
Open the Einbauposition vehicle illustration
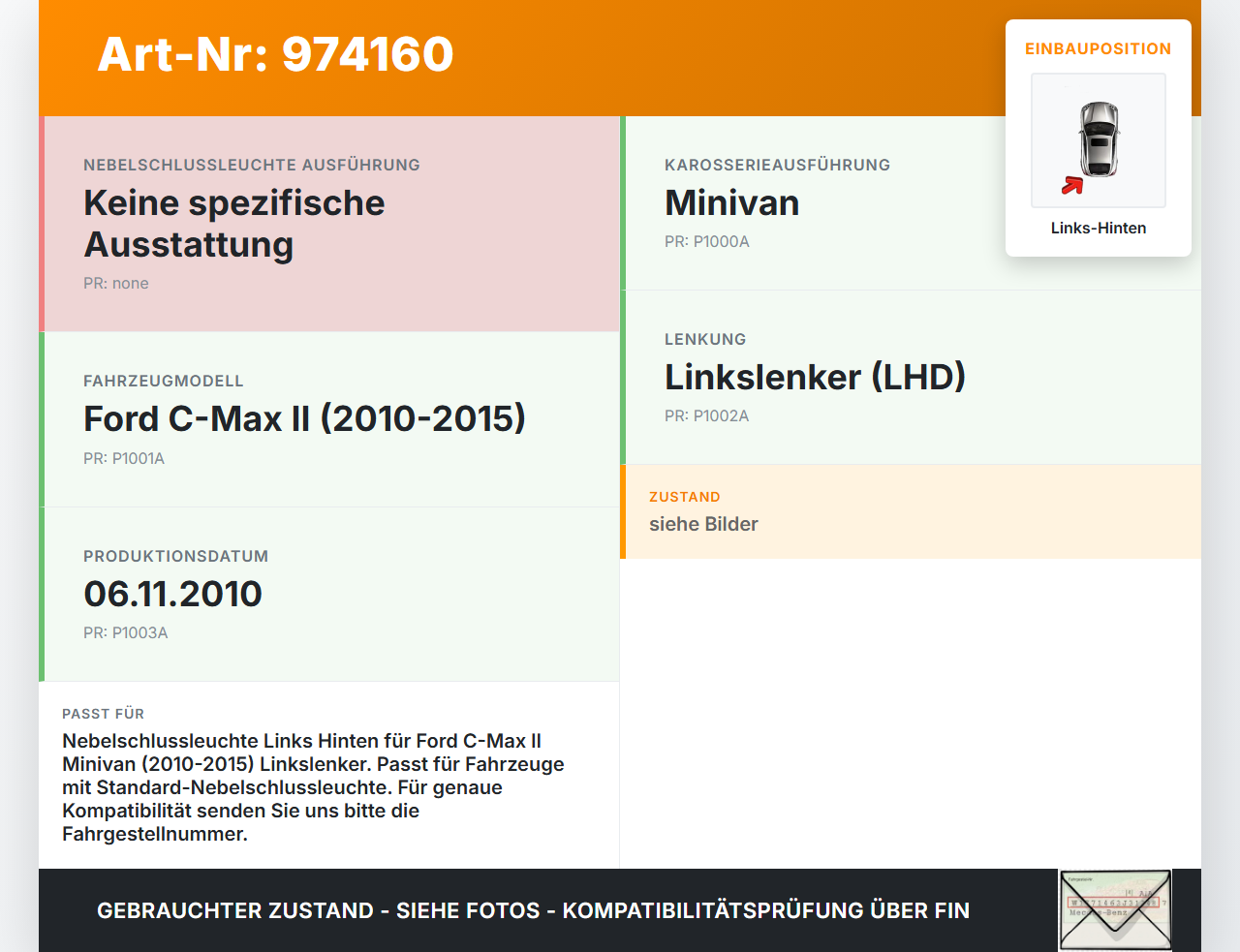pyautogui.click(x=1098, y=140)
